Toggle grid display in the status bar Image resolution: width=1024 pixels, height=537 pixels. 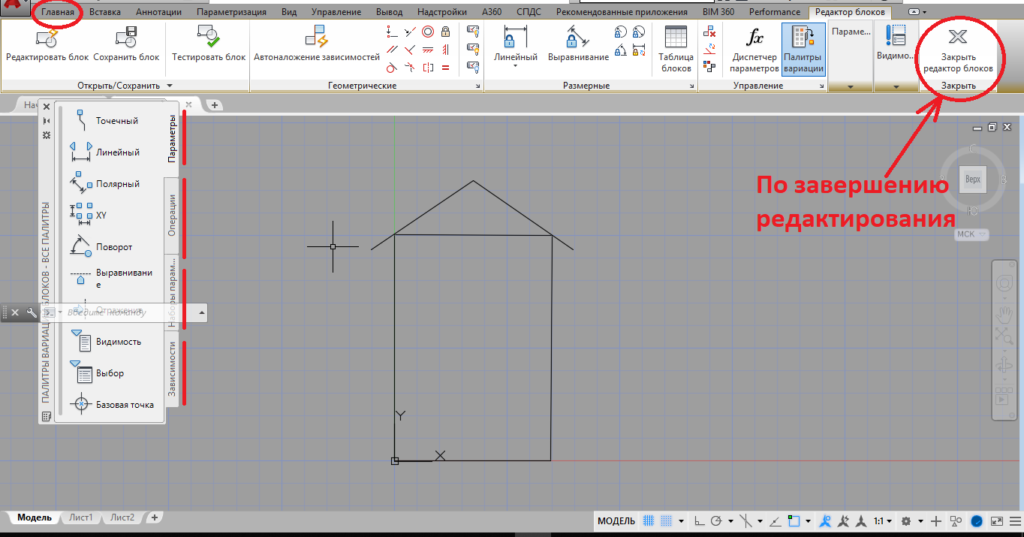click(x=649, y=521)
